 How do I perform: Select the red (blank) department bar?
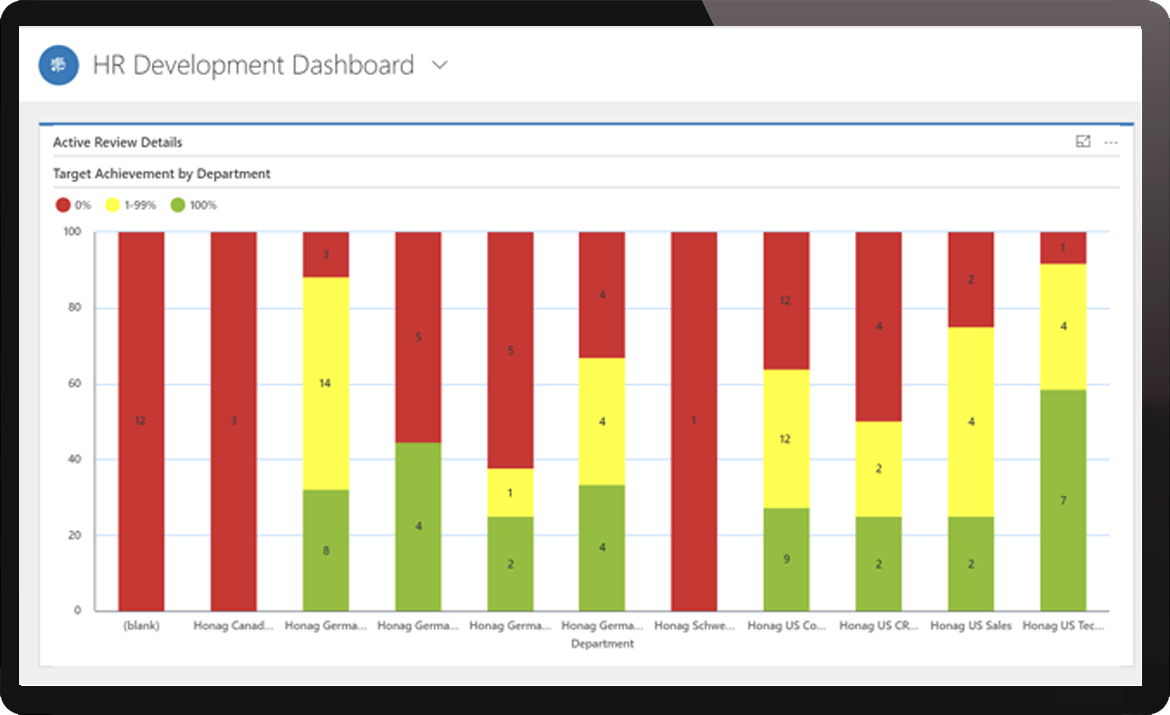[141, 420]
